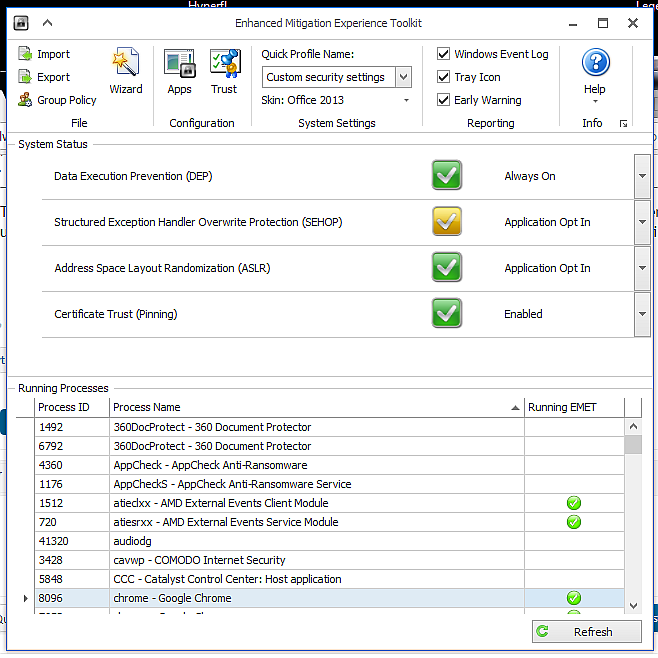
Task: Select the audiodg process row
Action: click(329, 541)
